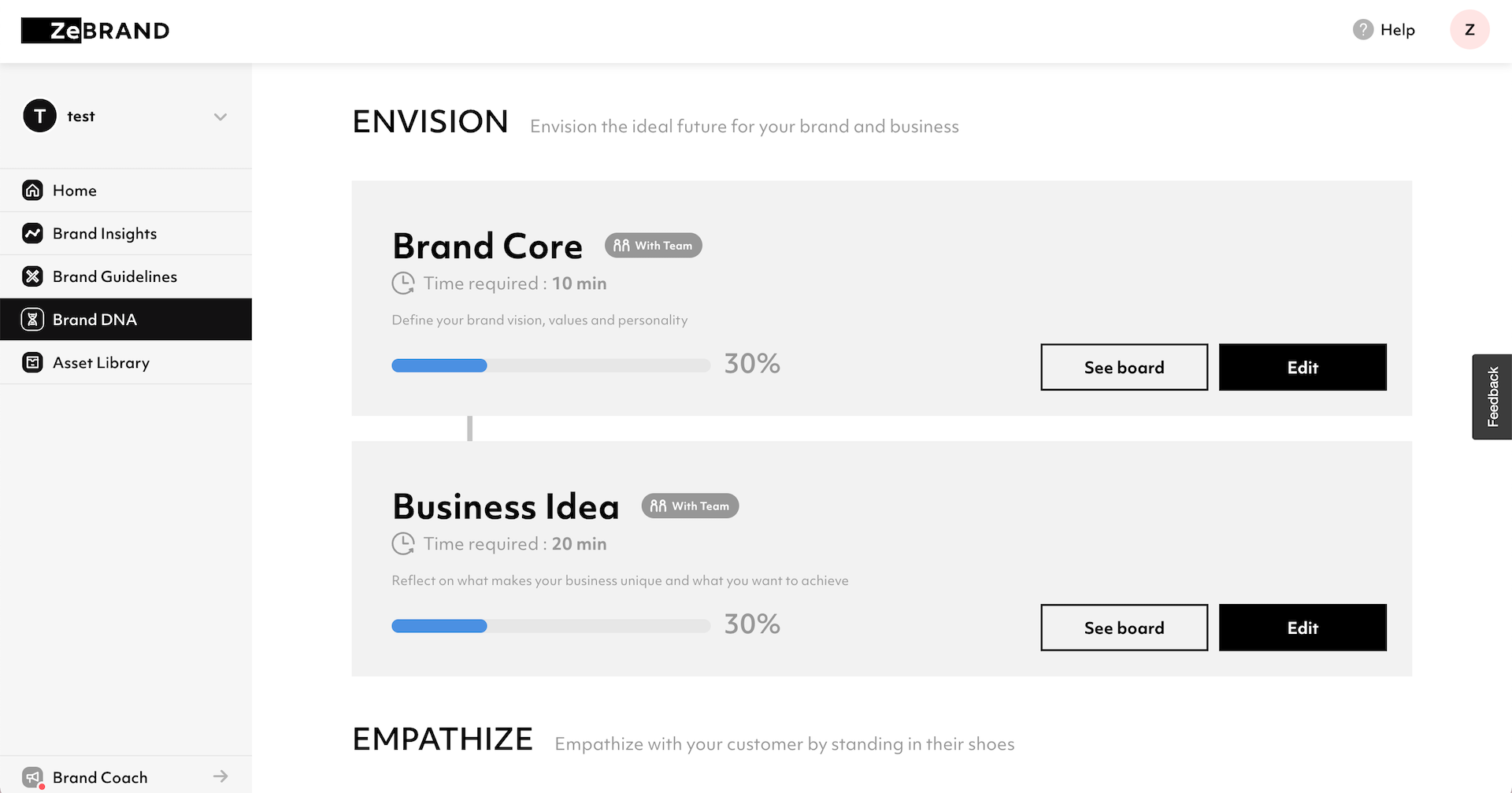Viewport: 1512px width, 793px height.
Task: Expand the test workspace dropdown chevron
Action: (x=220, y=117)
